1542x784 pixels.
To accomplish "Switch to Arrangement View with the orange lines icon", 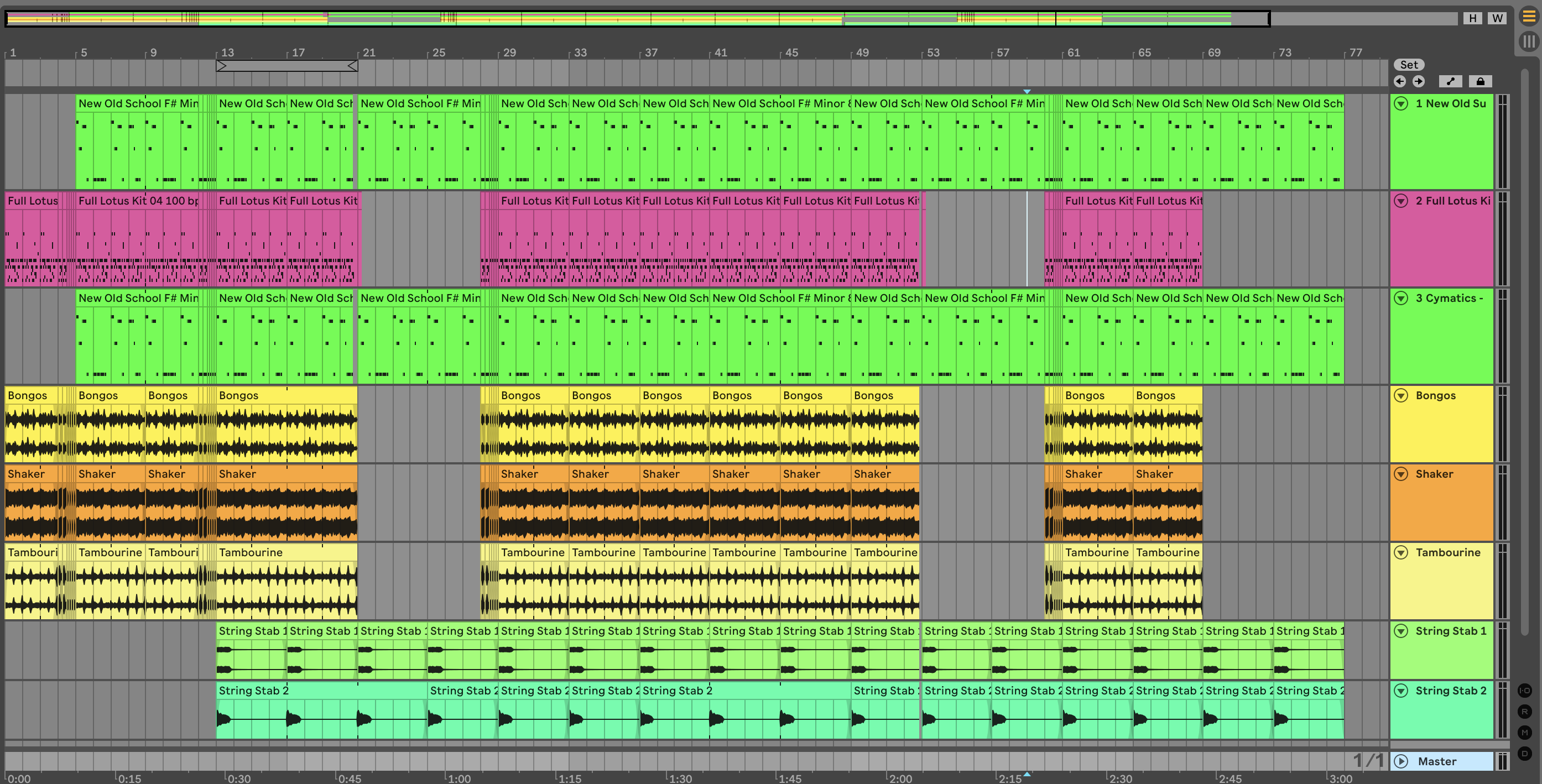I will (1528, 17).
